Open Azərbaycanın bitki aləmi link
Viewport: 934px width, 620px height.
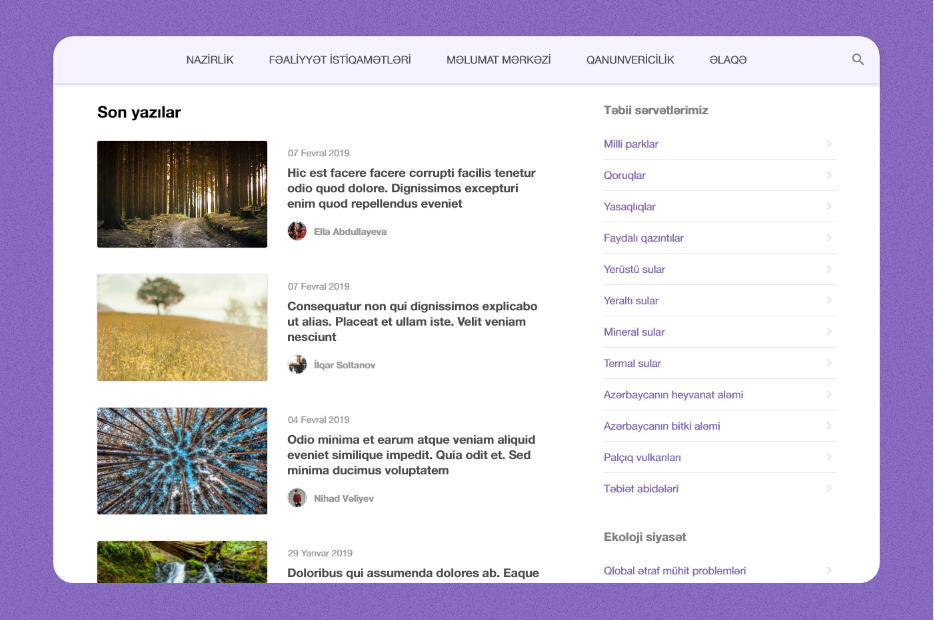coord(662,426)
